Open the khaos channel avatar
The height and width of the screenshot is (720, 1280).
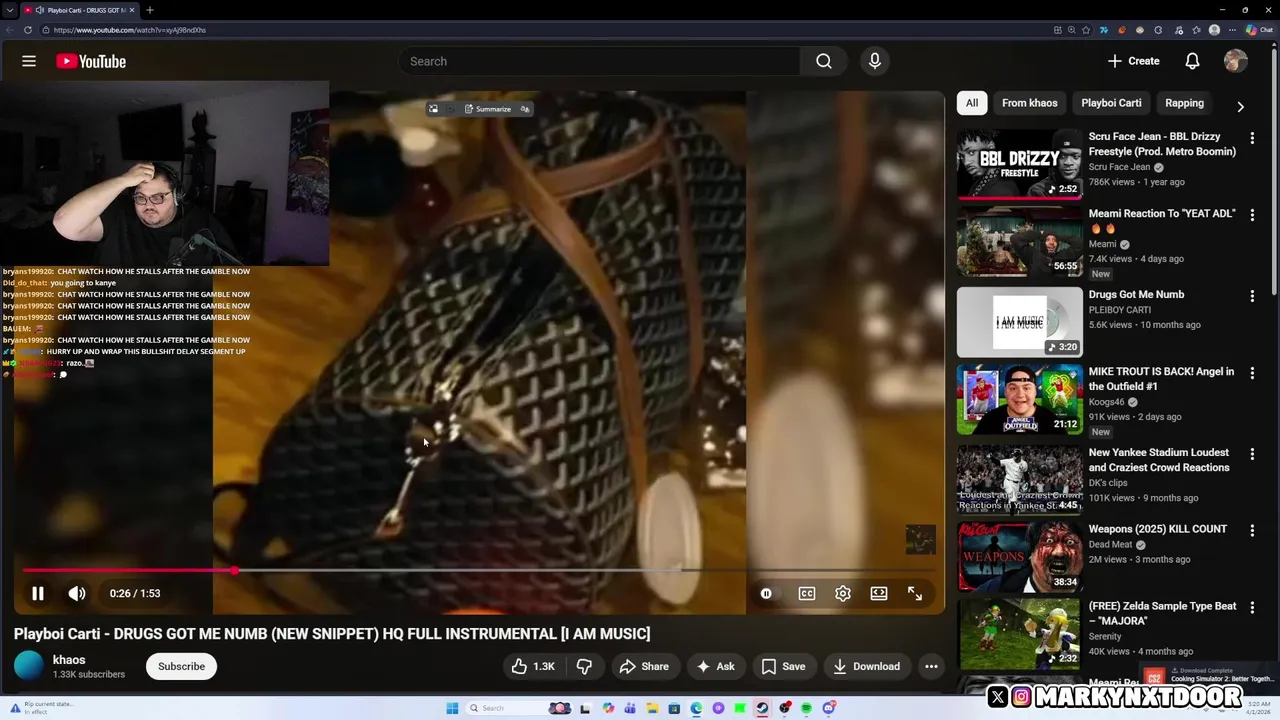click(x=29, y=666)
